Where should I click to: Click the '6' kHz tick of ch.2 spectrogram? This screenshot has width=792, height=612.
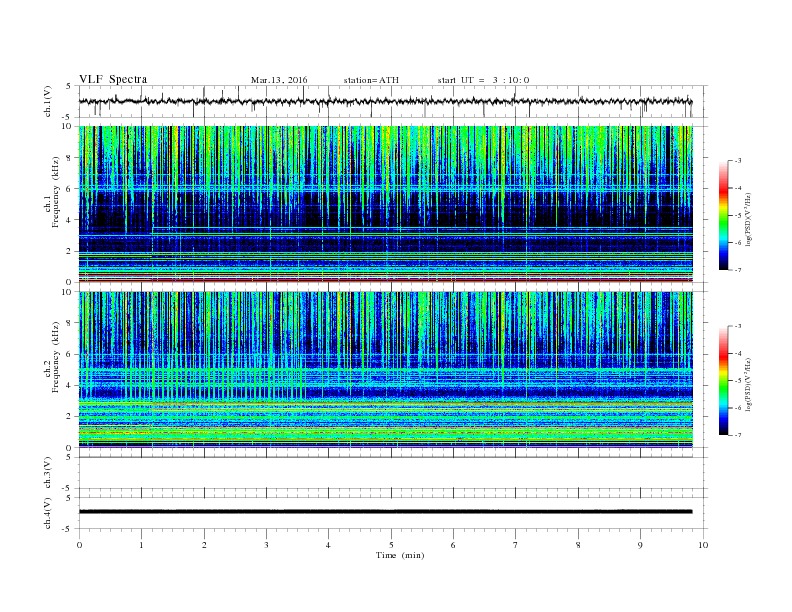tap(70, 354)
